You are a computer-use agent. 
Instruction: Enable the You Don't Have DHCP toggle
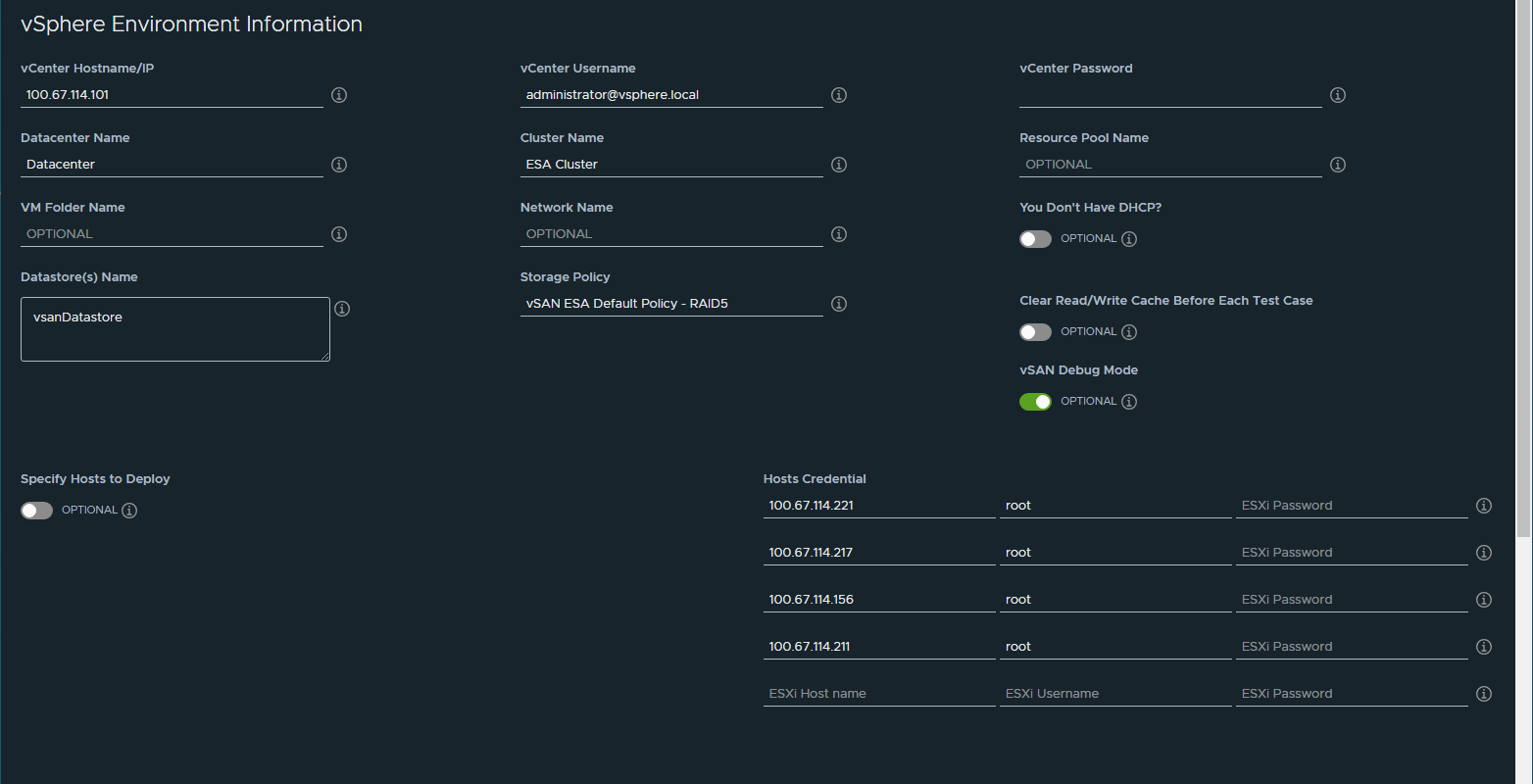pyautogui.click(x=1035, y=239)
